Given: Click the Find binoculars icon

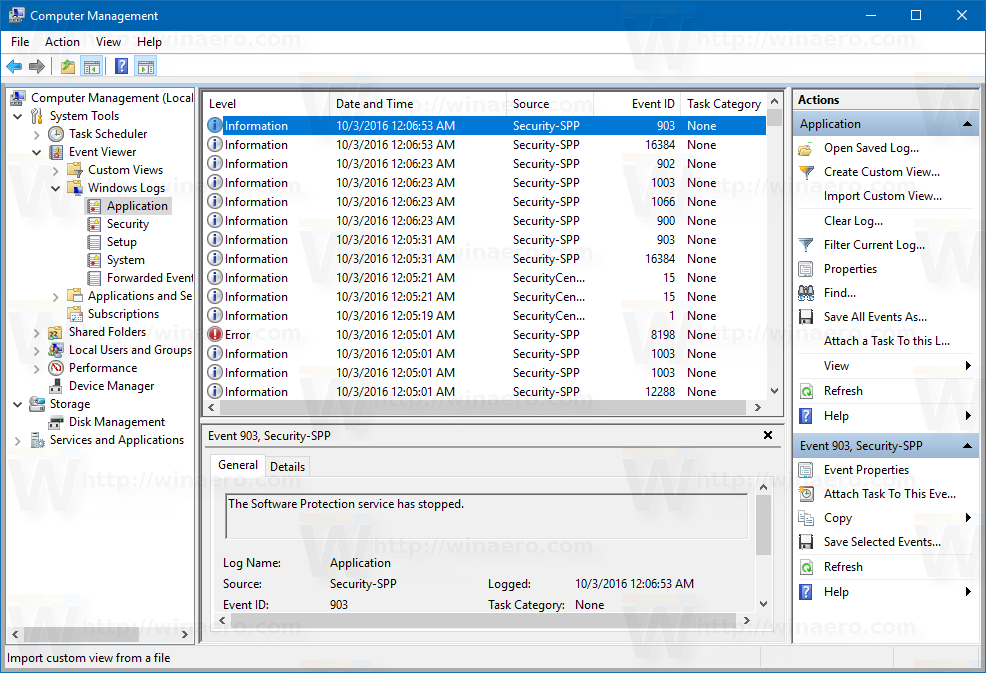Looking at the screenshot, I should pyautogui.click(x=805, y=292).
